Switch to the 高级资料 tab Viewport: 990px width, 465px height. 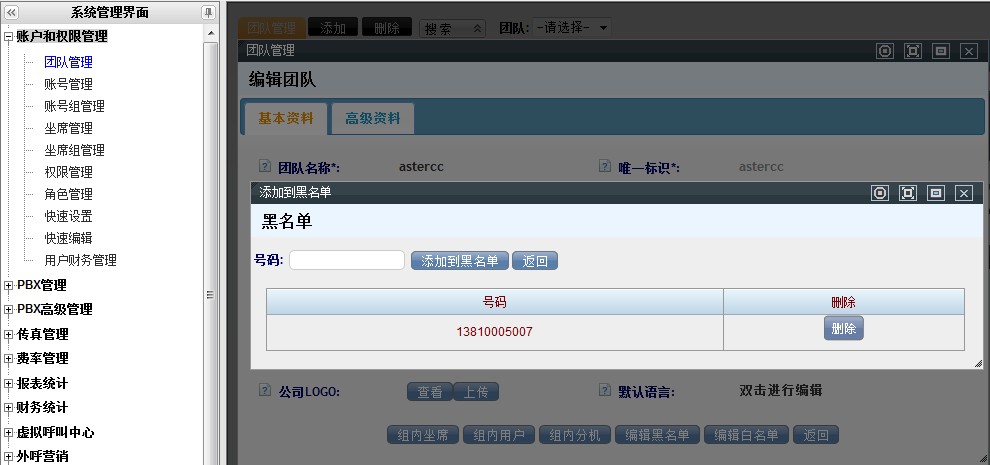coord(372,118)
